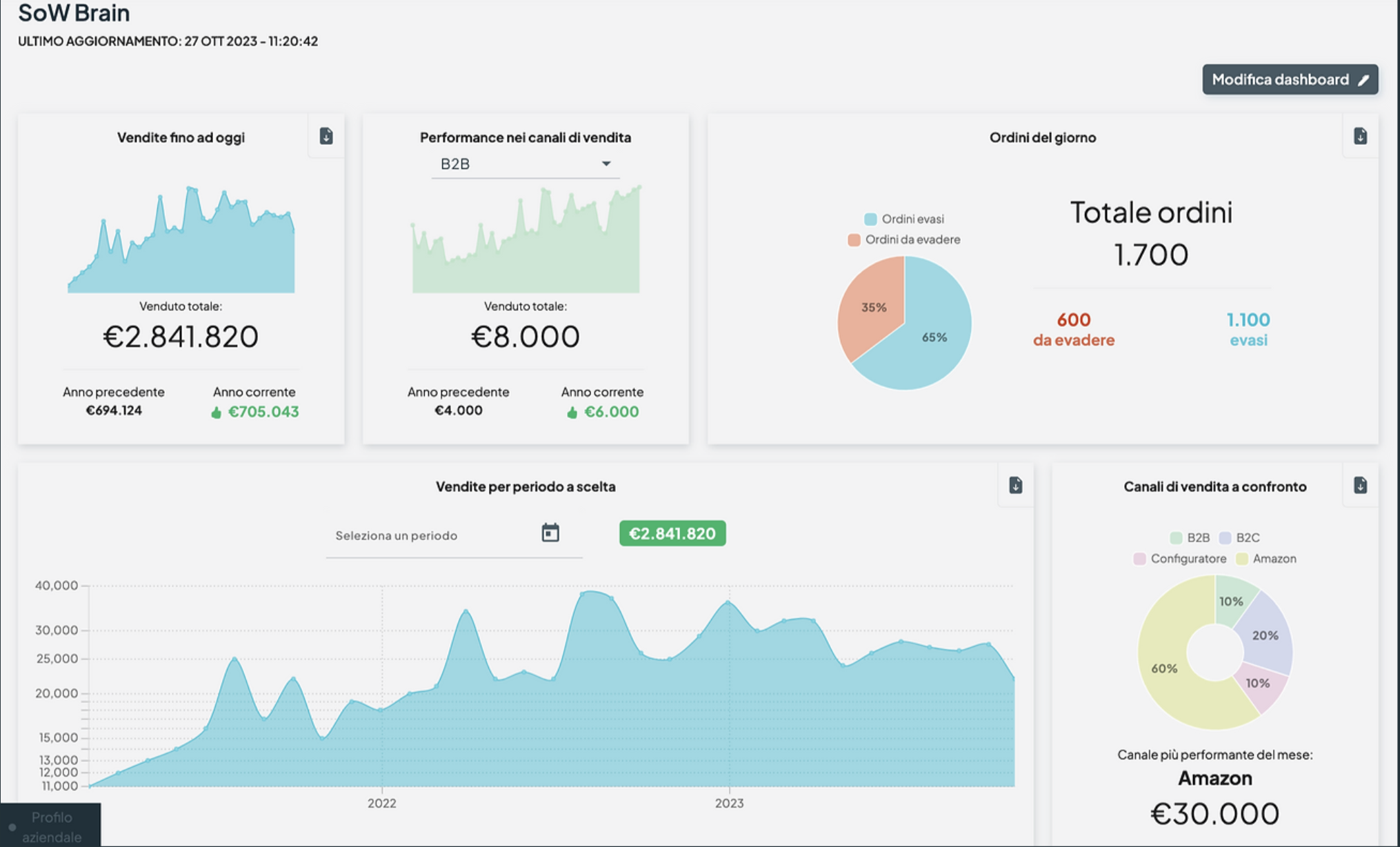Screen dimensions: 1400x847
Task: Click the thumbs-up icon next to €6.000
Action: [x=572, y=412]
